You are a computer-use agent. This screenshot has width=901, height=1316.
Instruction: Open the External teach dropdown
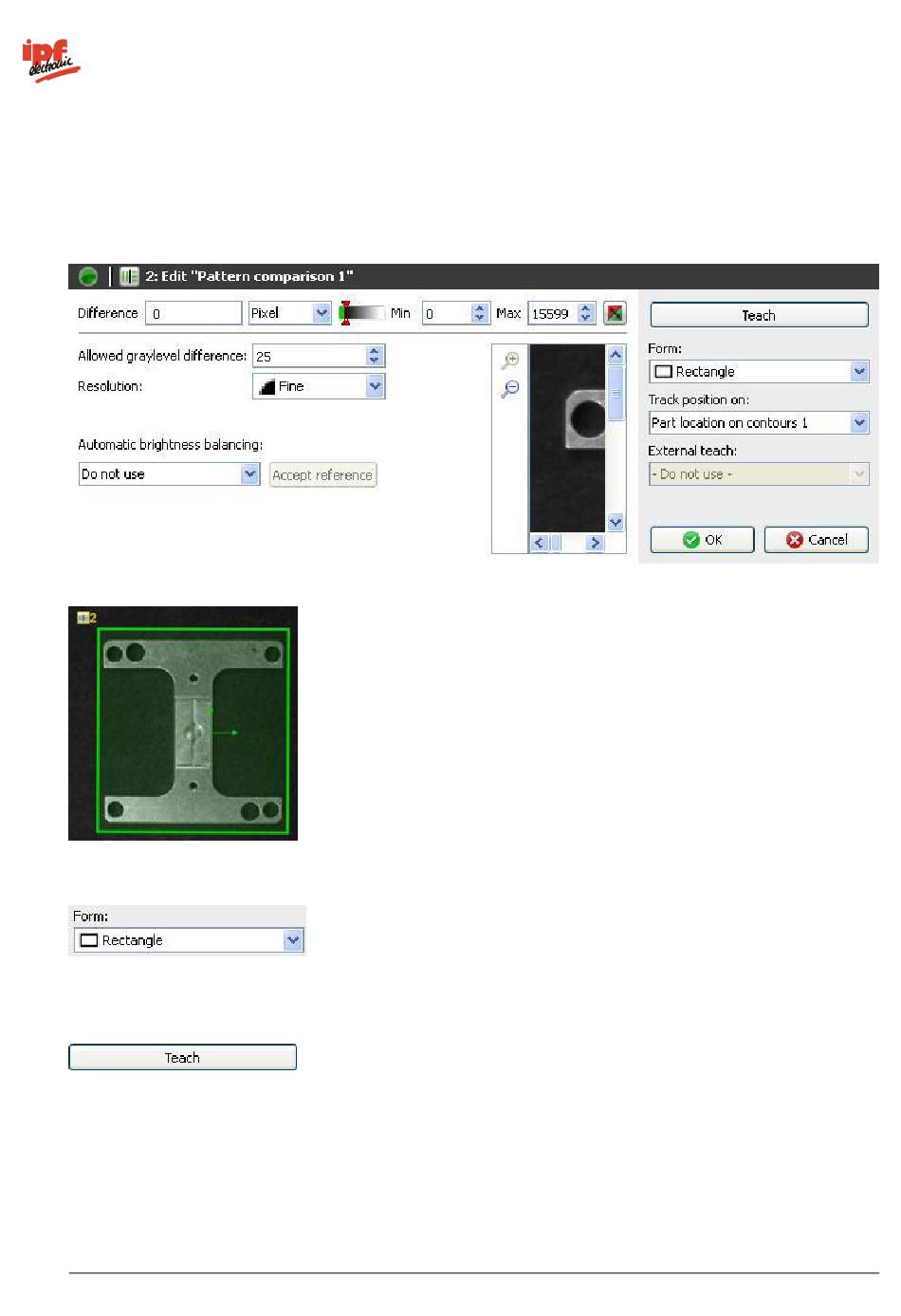pos(759,473)
